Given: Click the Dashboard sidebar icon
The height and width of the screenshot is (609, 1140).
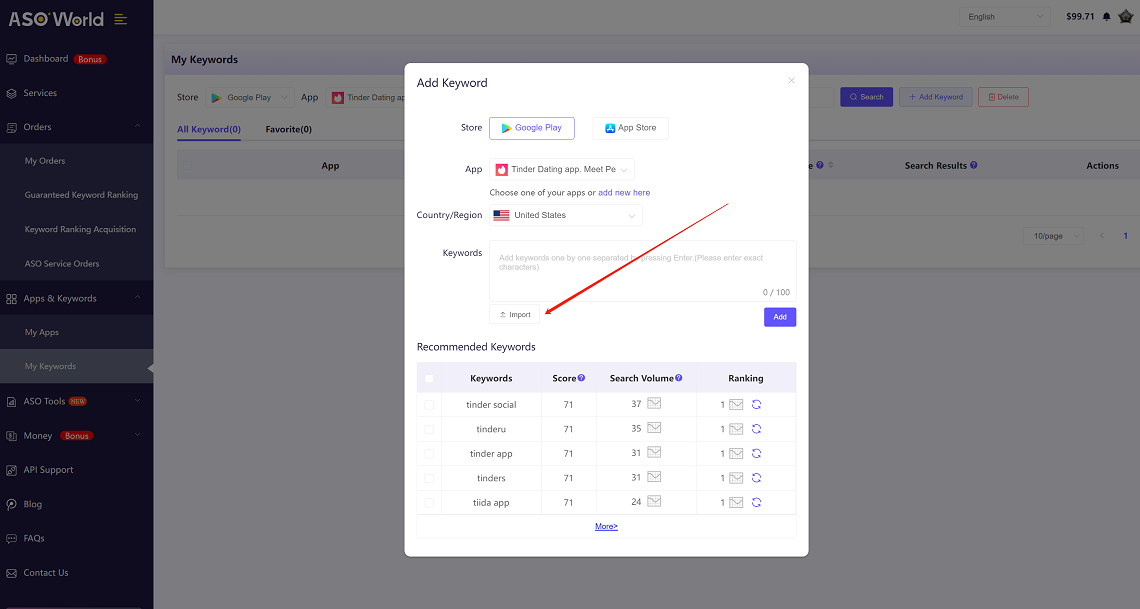Looking at the screenshot, I should tap(12, 59).
